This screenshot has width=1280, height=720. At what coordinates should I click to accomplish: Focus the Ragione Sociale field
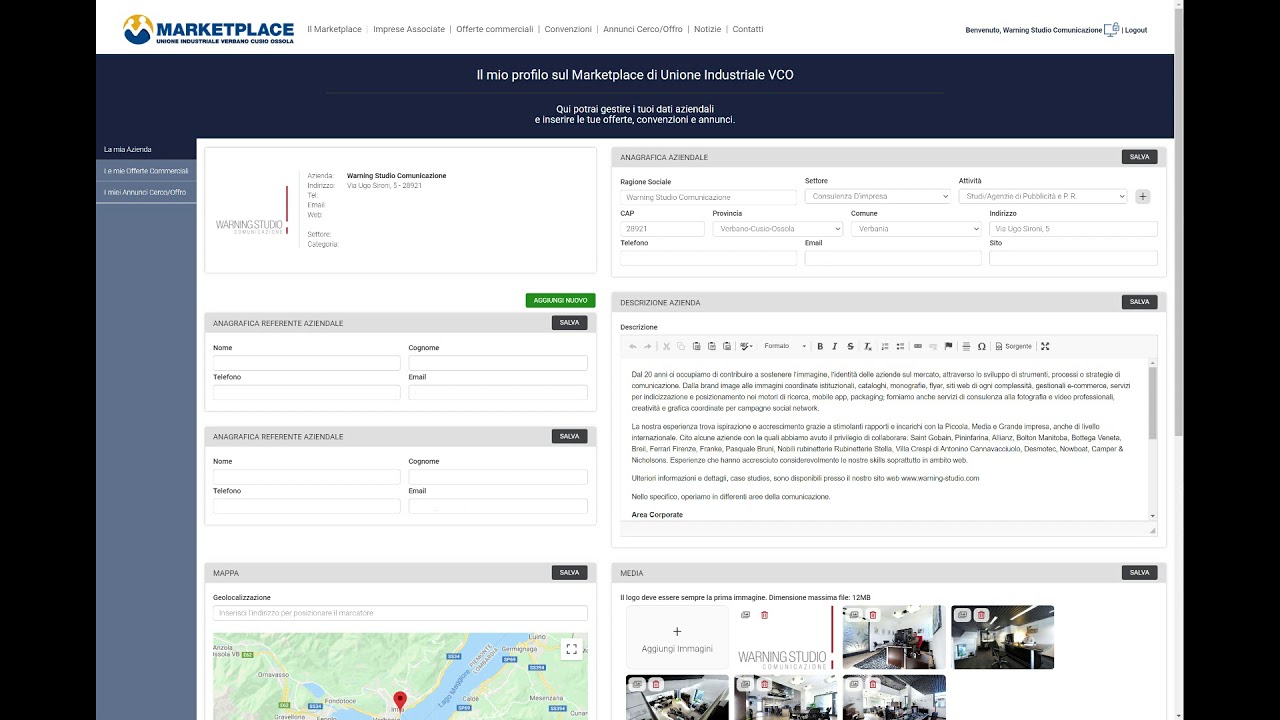click(x=708, y=197)
